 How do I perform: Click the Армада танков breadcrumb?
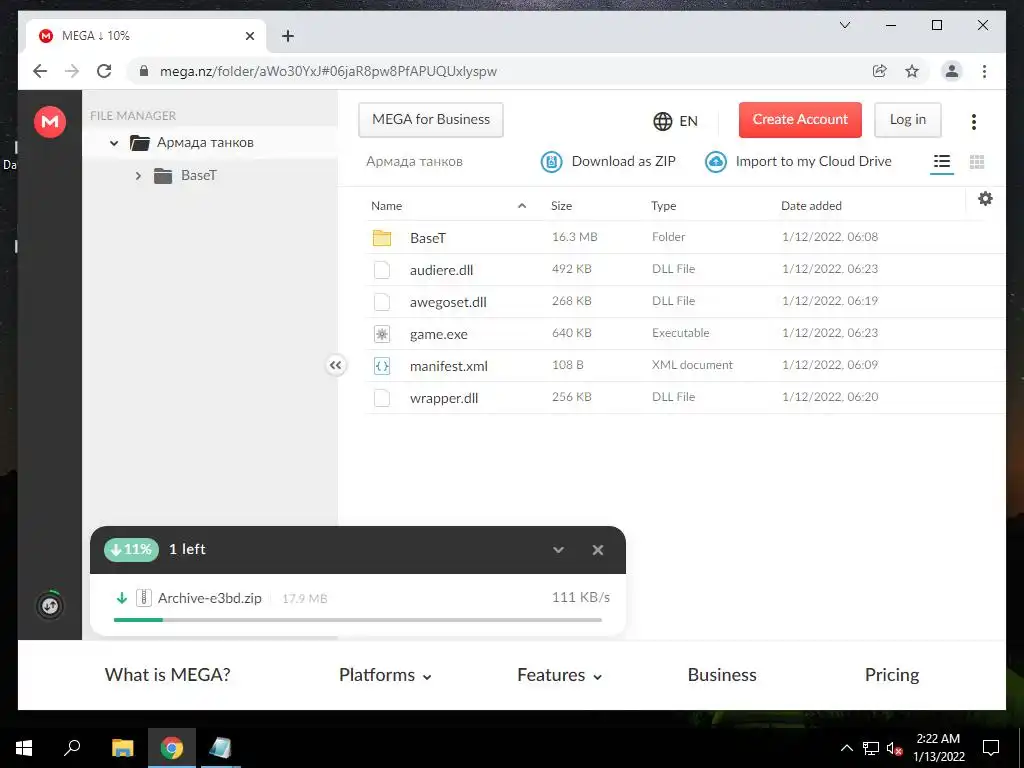point(414,161)
